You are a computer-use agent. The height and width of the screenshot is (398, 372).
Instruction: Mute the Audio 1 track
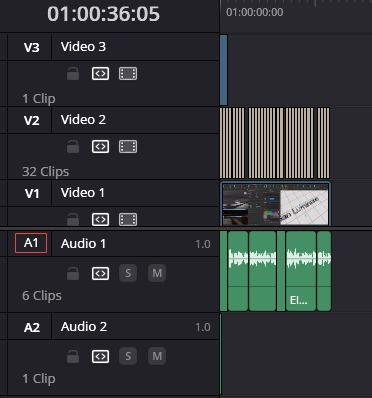coord(157,273)
